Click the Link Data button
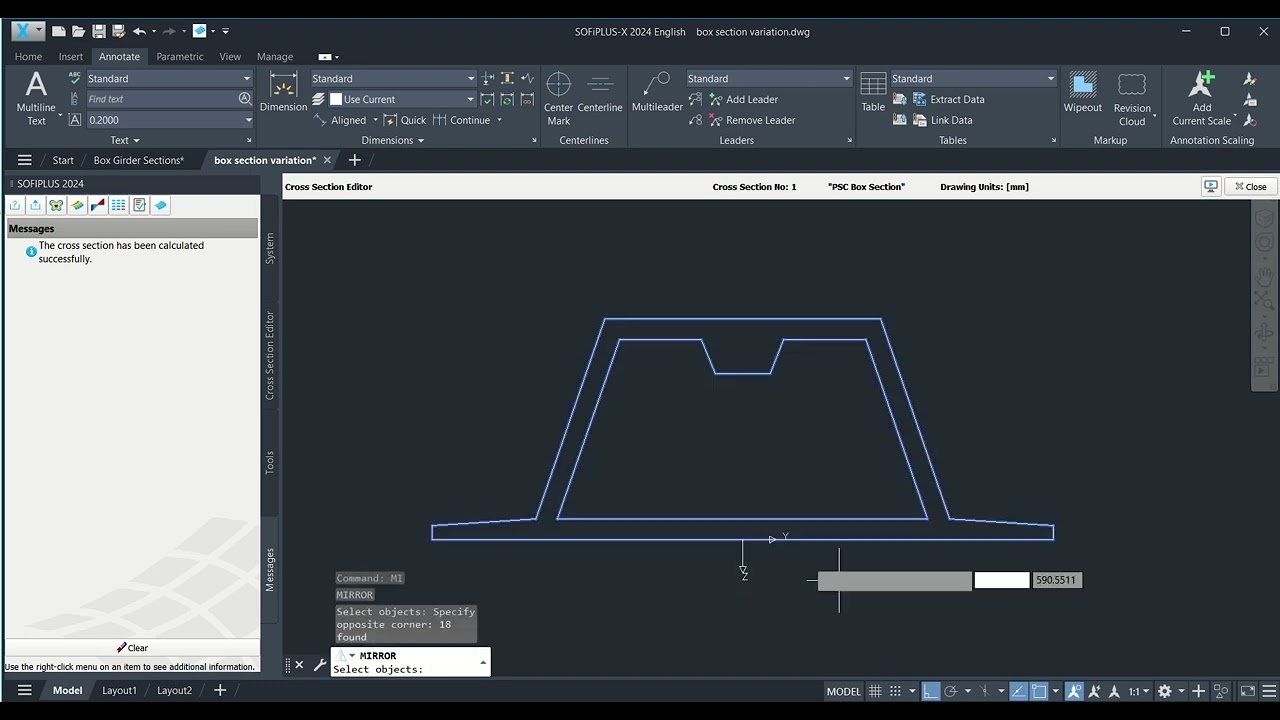 tap(942, 120)
